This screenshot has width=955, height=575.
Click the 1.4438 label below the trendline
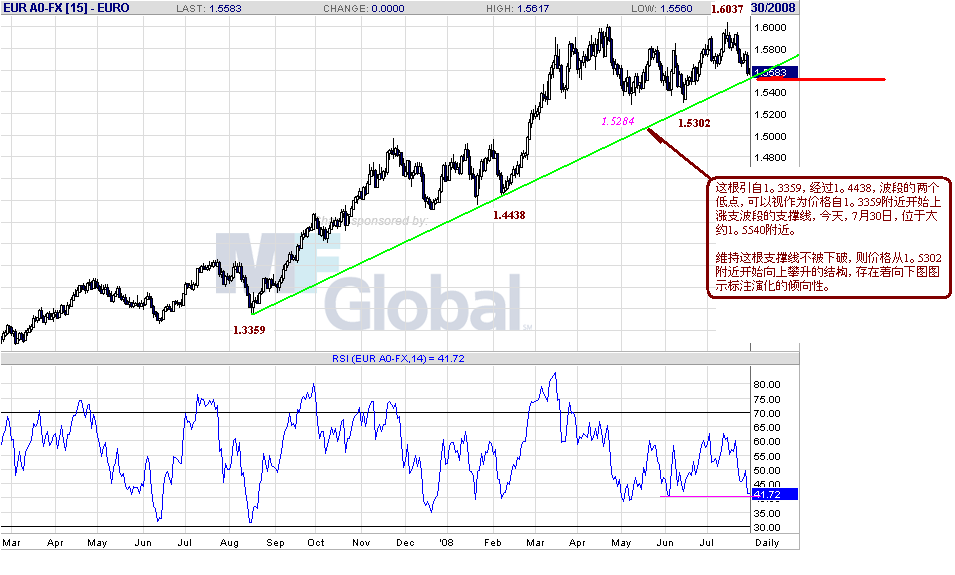[x=509, y=215]
